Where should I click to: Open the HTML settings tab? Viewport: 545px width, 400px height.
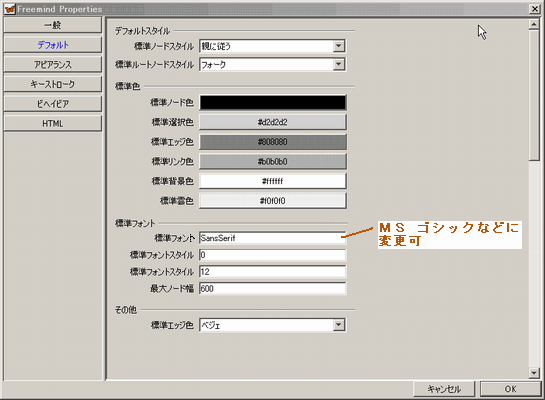tap(52, 123)
